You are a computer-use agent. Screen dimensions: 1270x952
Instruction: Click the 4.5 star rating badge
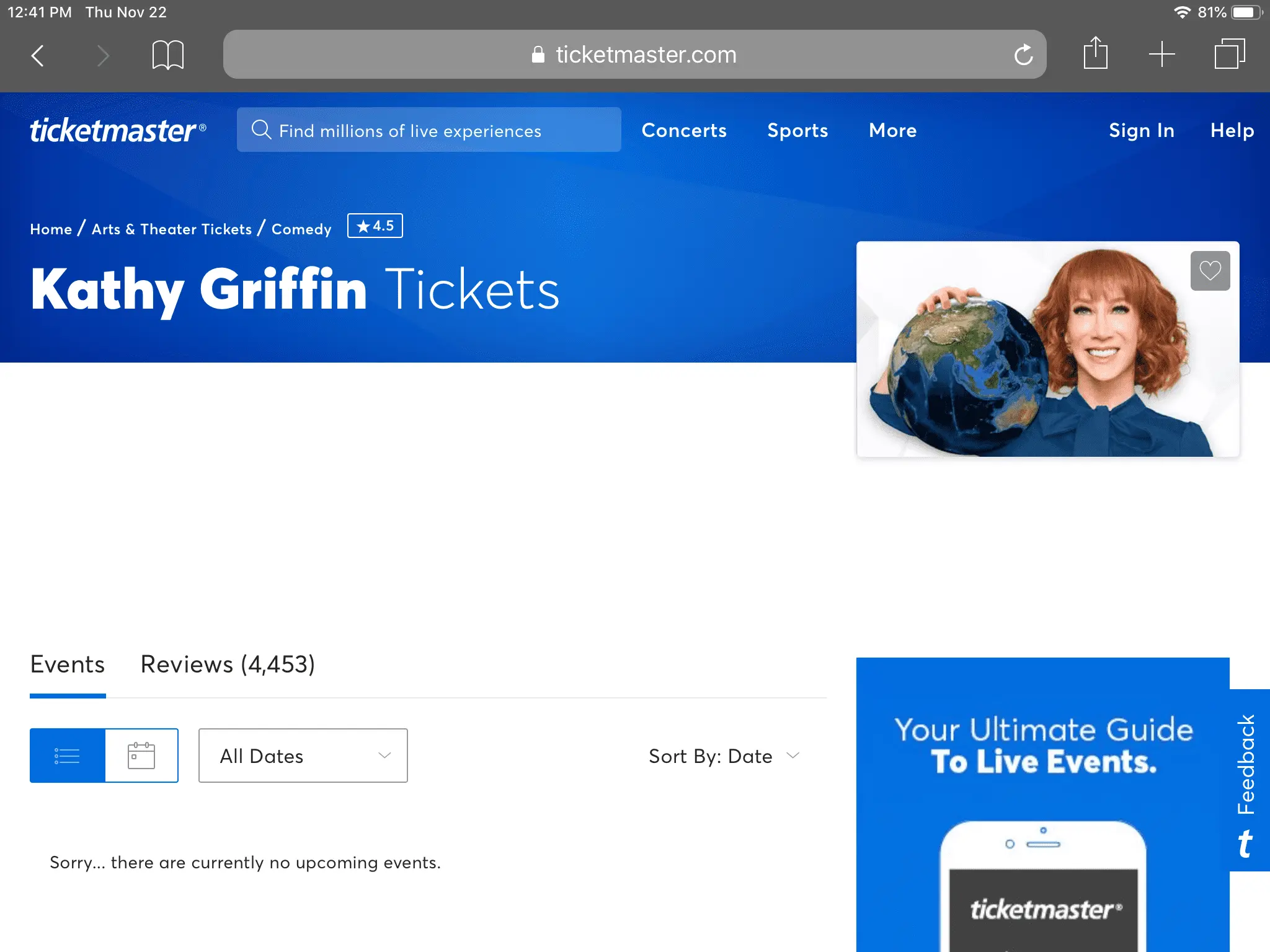tap(375, 226)
